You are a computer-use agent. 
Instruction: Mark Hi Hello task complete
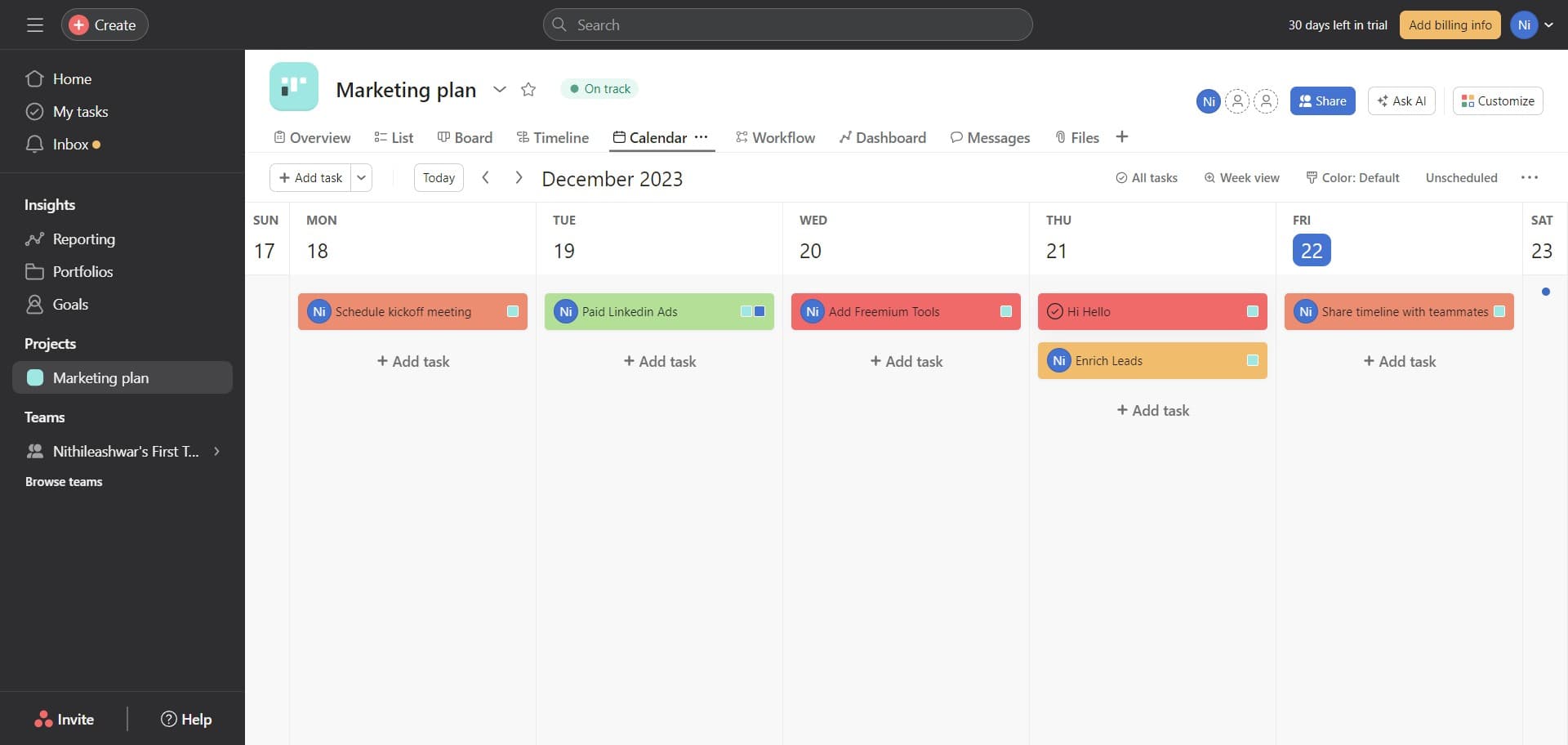1055,311
